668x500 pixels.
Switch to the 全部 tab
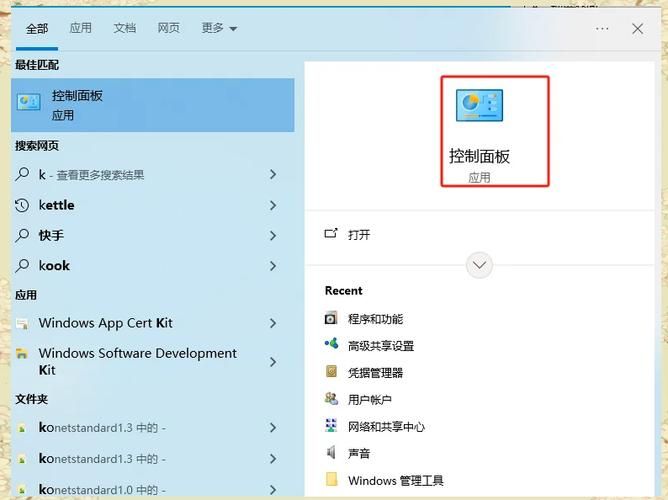[x=37, y=29]
